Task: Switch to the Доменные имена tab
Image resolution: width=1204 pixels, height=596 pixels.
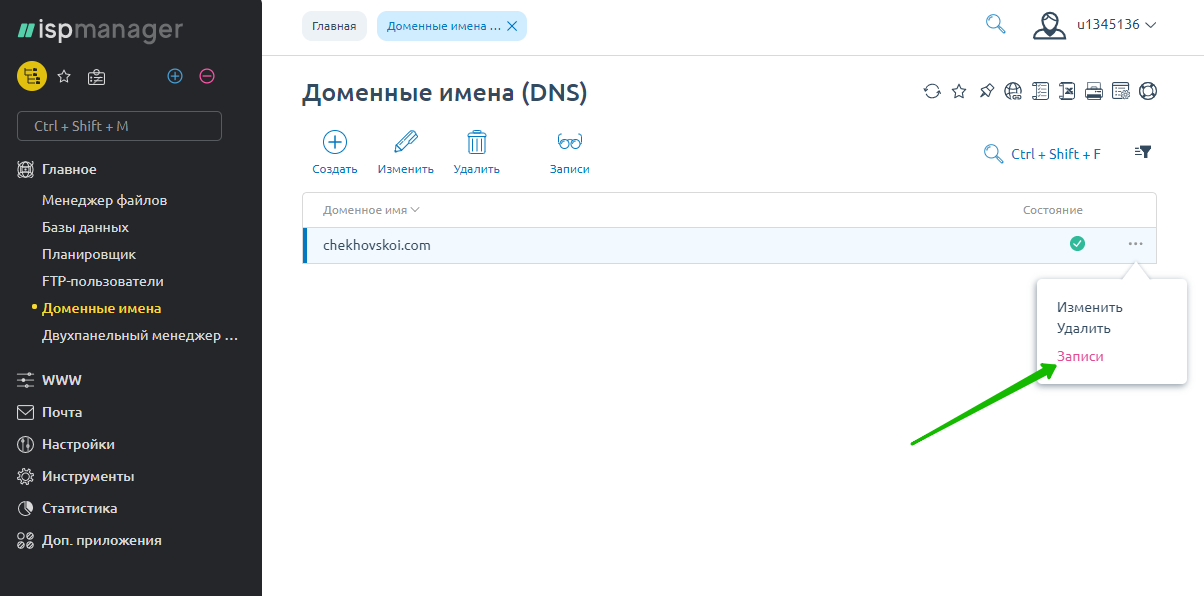Action: 443,26
